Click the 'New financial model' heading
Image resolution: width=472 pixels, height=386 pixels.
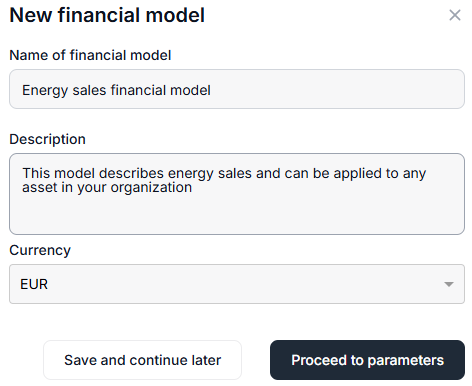coord(107,15)
